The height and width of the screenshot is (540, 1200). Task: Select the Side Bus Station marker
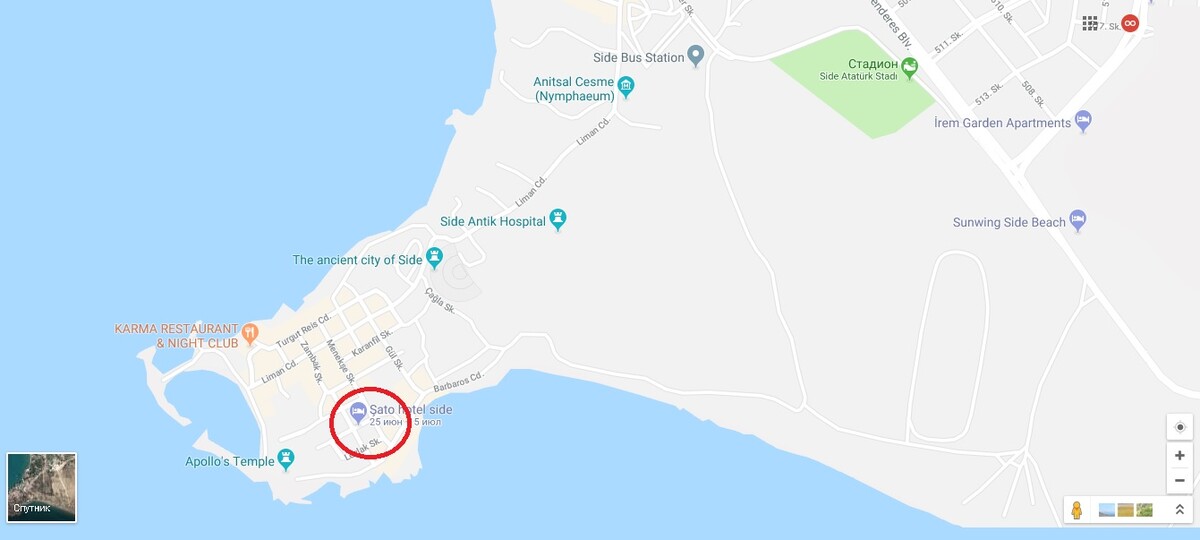click(698, 57)
